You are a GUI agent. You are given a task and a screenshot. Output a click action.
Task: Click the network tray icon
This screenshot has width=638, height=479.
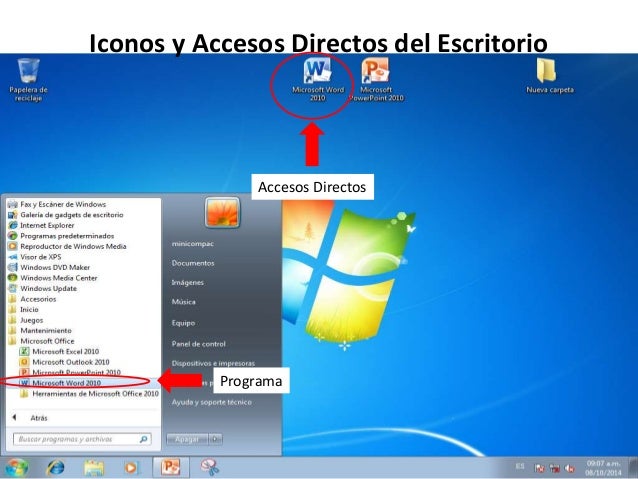pos(555,468)
